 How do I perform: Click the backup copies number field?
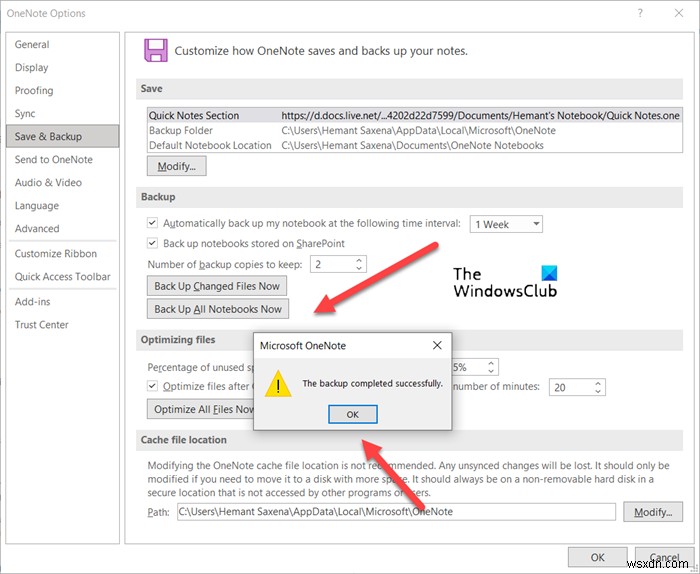(x=333, y=264)
